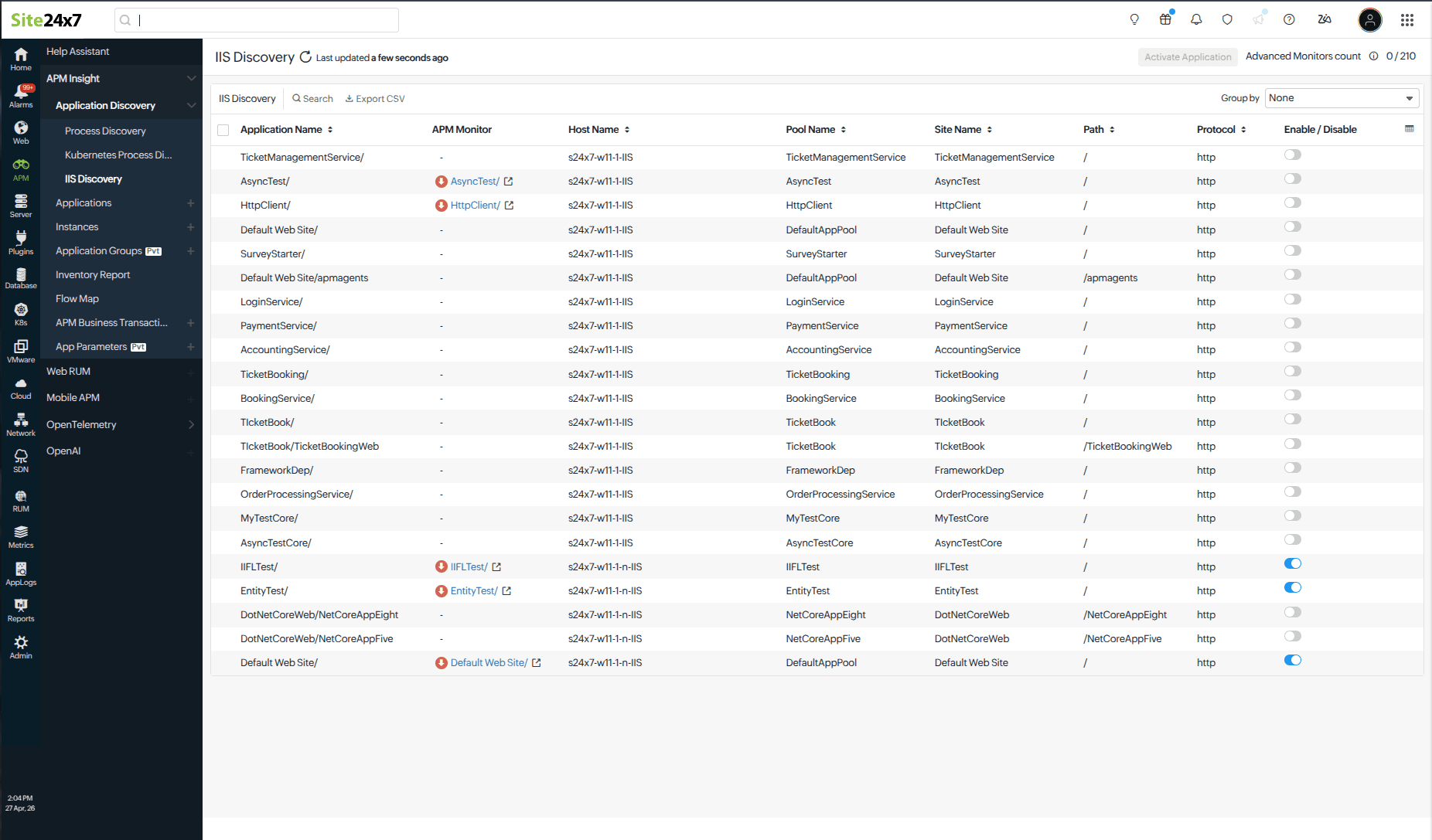
Task: Sort by Application Name column arrows
Action: tap(330, 130)
